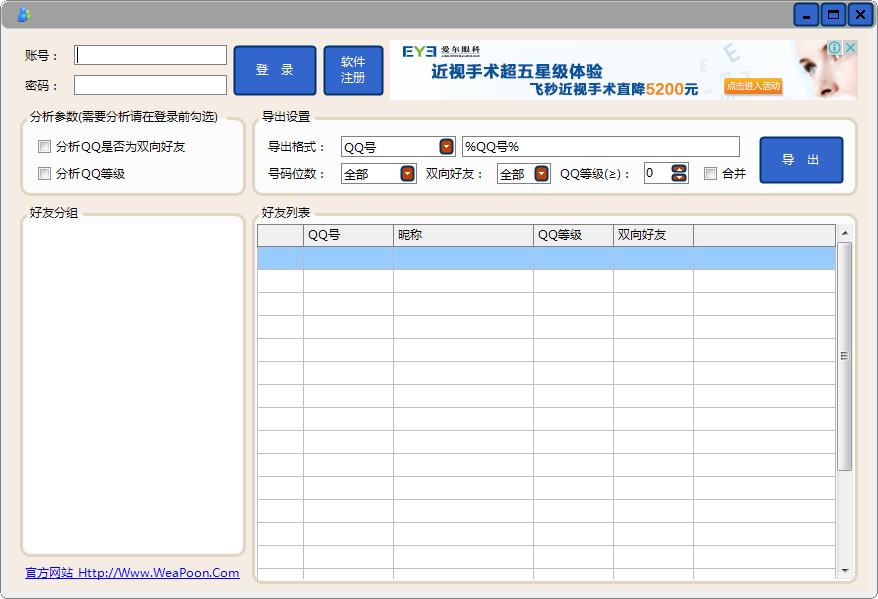Click the friend list vertical scrollbar thumb
The width and height of the screenshot is (878, 599).
click(844, 356)
